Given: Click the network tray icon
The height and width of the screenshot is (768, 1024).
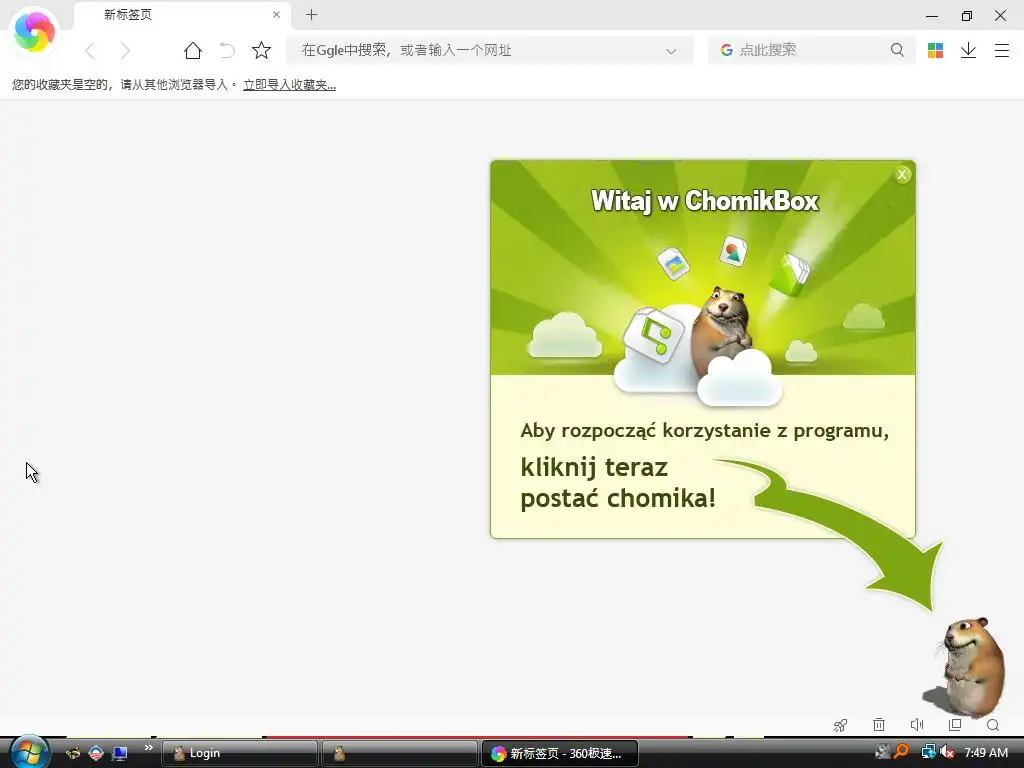Looking at the screenshot, I should tap(927, 752).
